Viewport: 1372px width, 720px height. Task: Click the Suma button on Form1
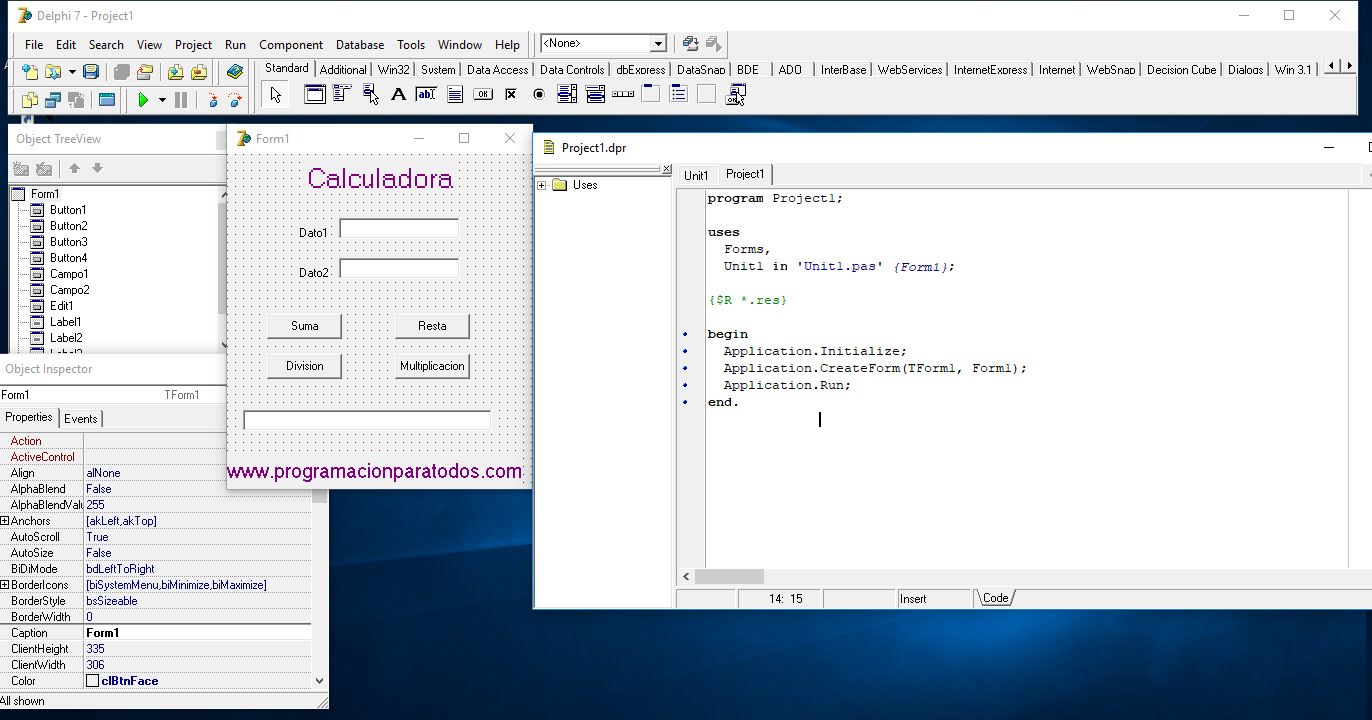304,325
